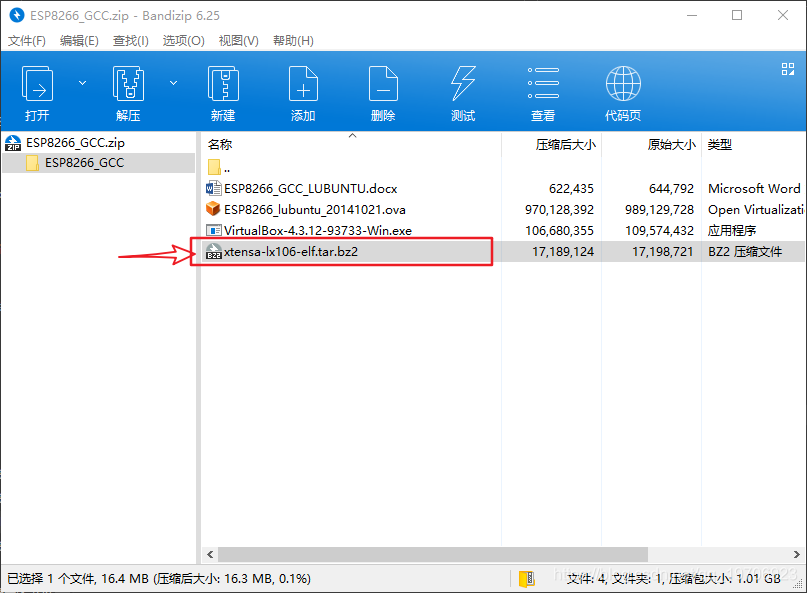Open the Code page (代码页) globe icon

(623, 83)
